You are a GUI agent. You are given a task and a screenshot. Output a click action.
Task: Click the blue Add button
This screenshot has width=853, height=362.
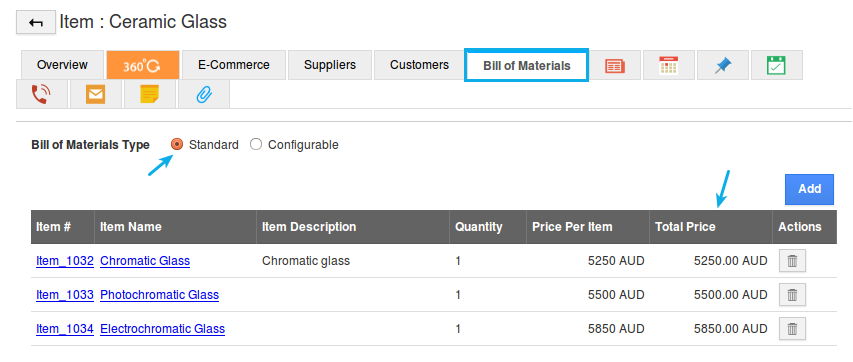[809, 189]
